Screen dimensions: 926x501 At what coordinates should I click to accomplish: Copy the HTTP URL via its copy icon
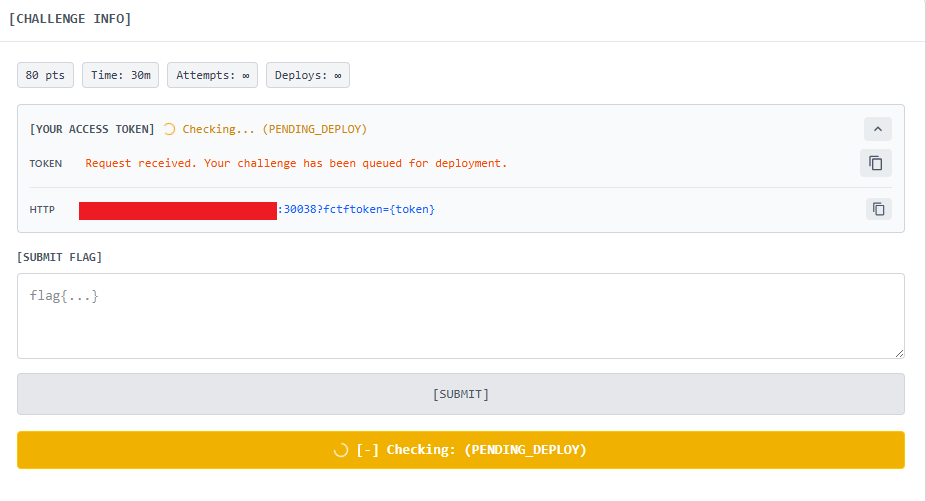click(879, 209)
